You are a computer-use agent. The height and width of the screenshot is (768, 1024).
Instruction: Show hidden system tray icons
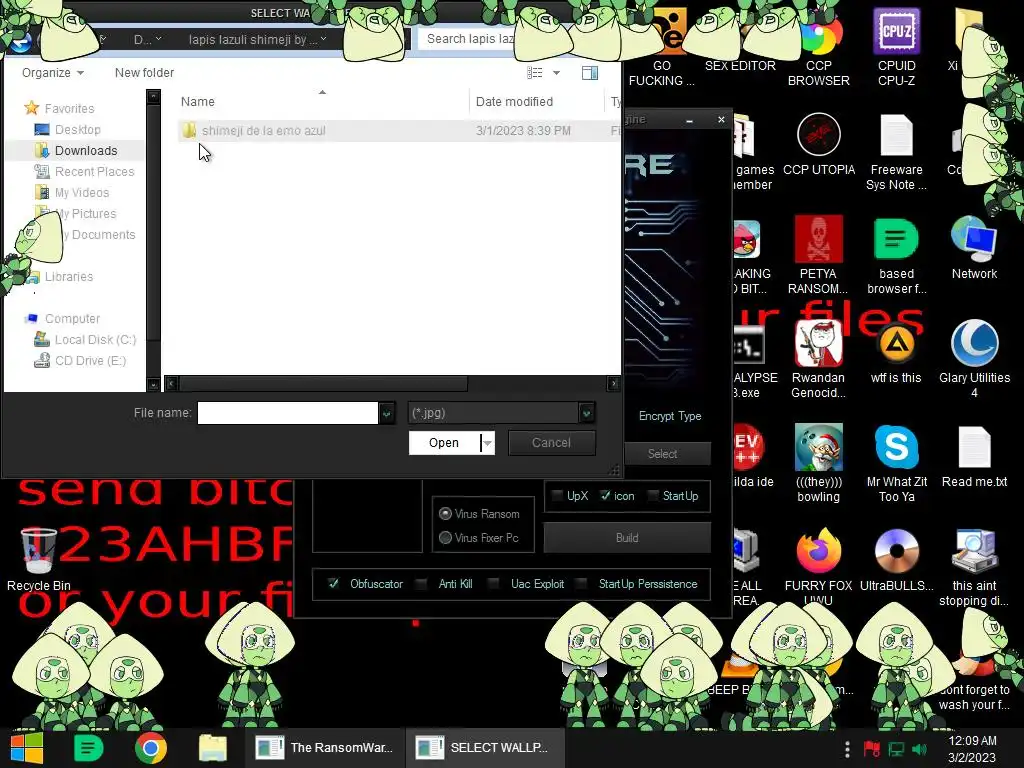click(x=847, y=749)
